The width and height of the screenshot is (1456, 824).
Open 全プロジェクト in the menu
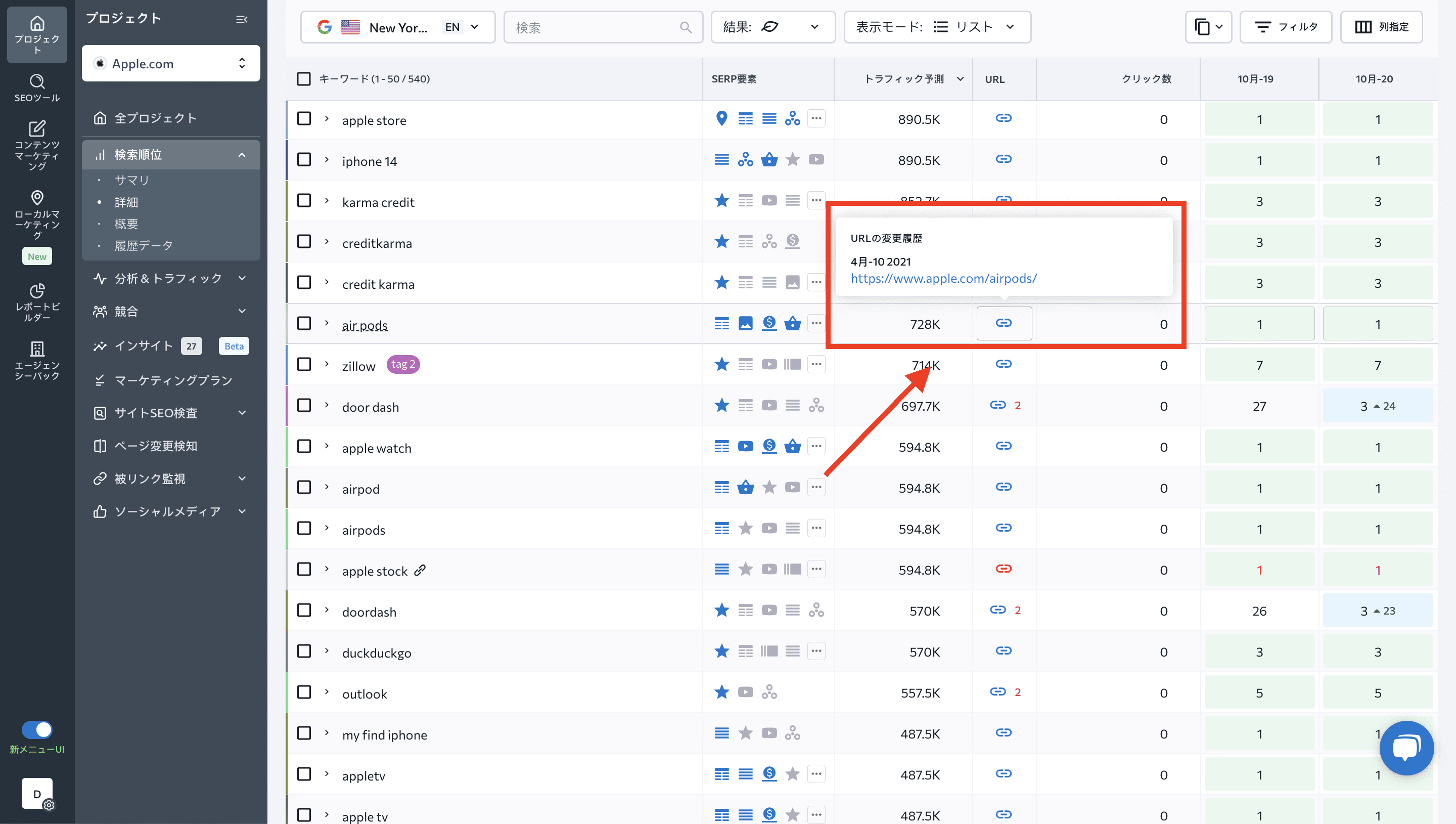pos(171,118)
